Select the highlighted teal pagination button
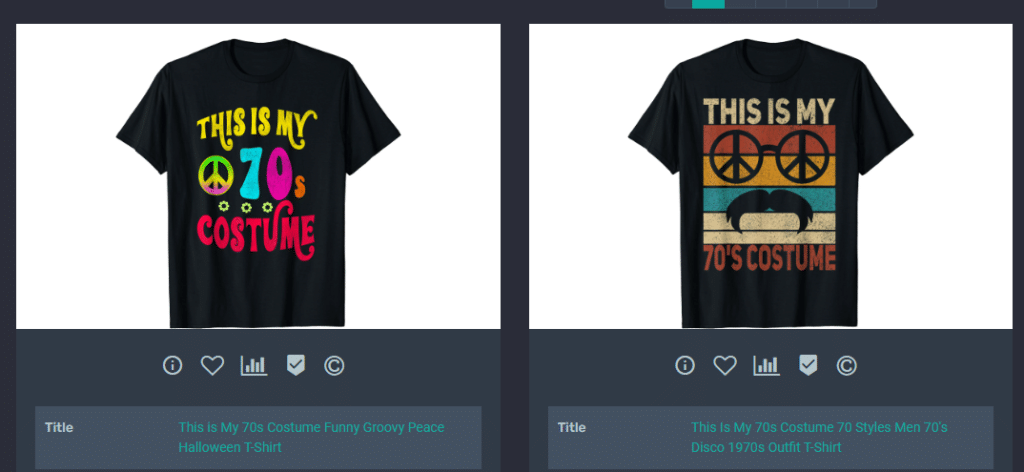Viewport: 1024px width, 472px height. 708,4
